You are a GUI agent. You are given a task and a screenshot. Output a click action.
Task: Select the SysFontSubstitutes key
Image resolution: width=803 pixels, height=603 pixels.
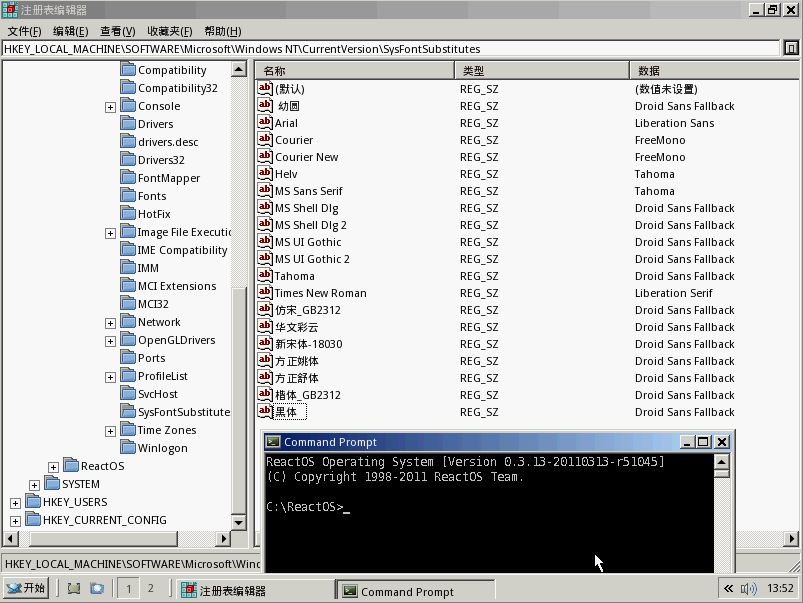tap(183, 412)
